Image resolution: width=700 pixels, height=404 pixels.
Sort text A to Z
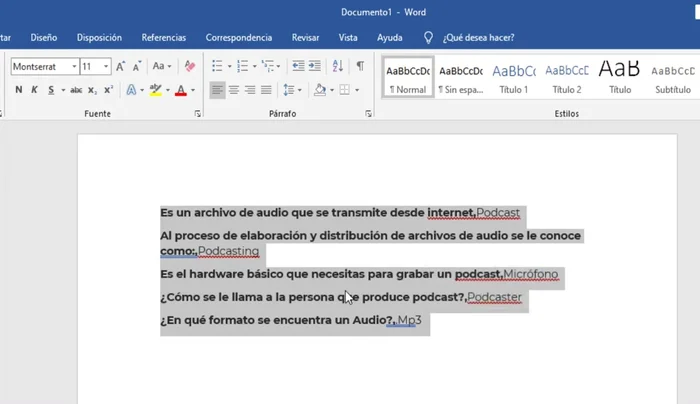pyautogui.click(x=338, y=66)
